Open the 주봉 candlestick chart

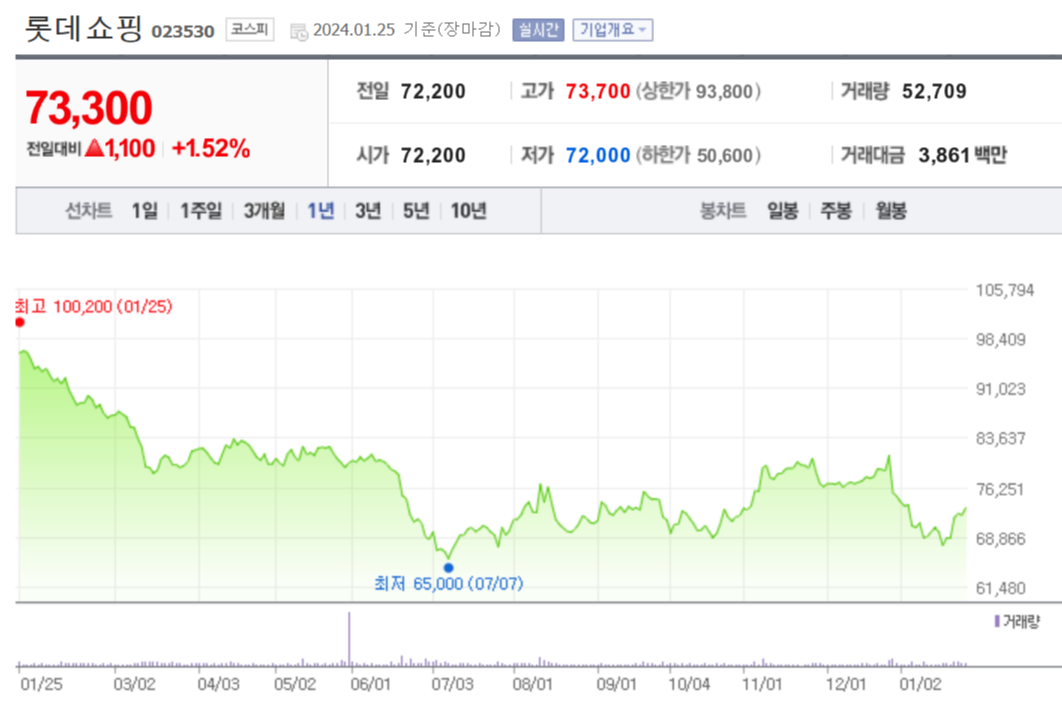836,211
